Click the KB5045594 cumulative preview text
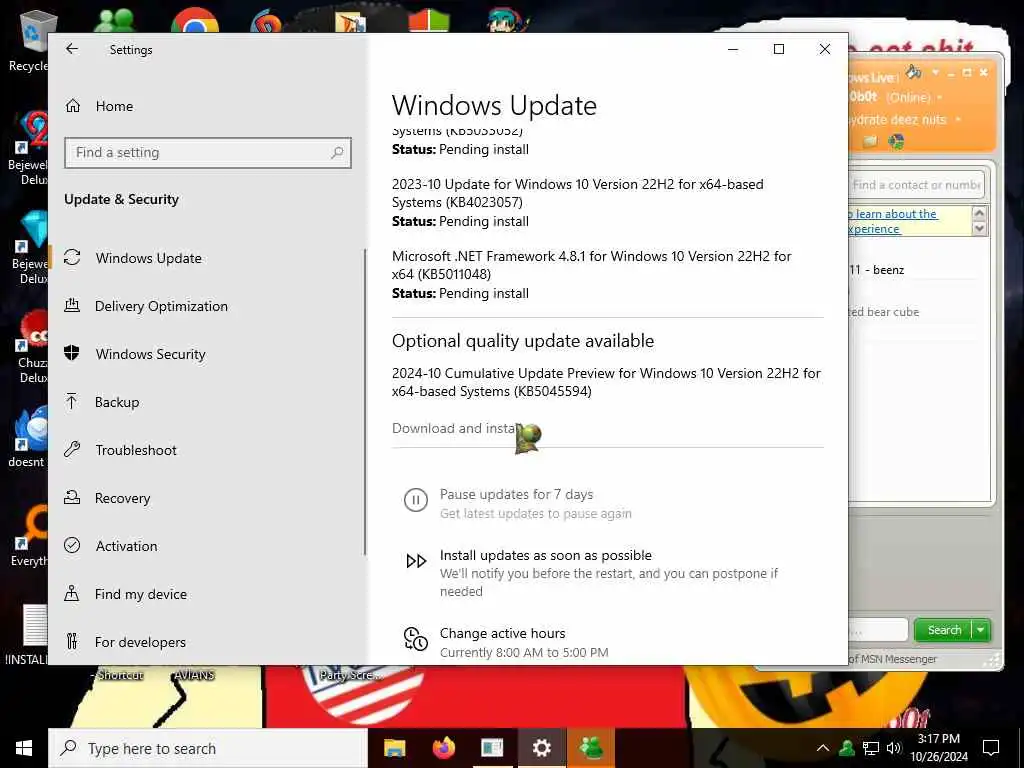1024x768 pixels. pos(606,382)
